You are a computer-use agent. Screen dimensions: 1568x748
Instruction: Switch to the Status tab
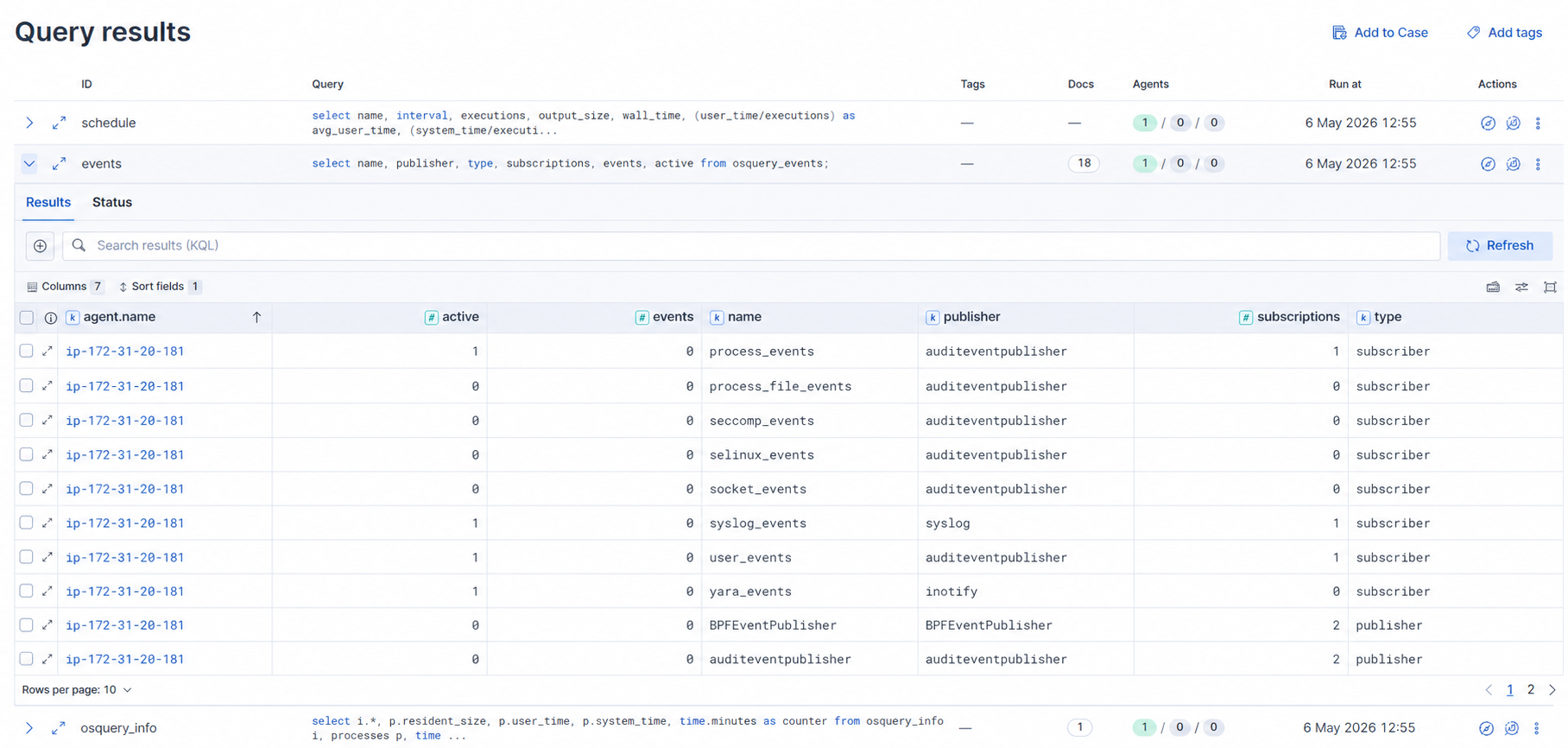coord(112,202)
